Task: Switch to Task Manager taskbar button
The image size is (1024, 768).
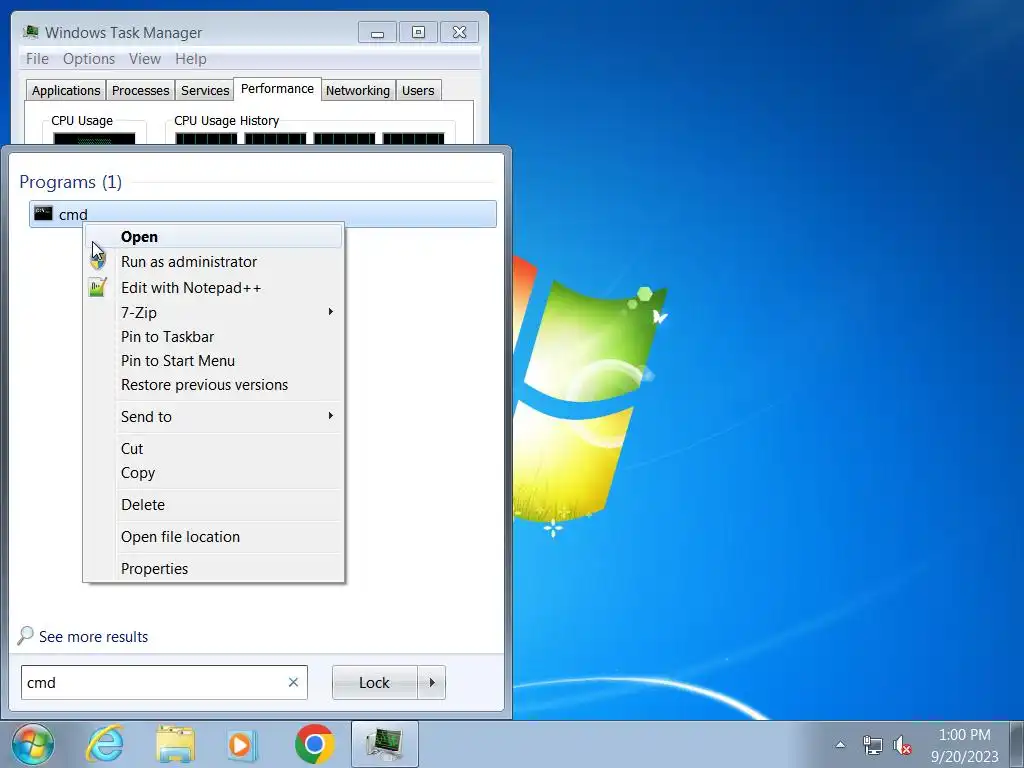Action: 385,744
